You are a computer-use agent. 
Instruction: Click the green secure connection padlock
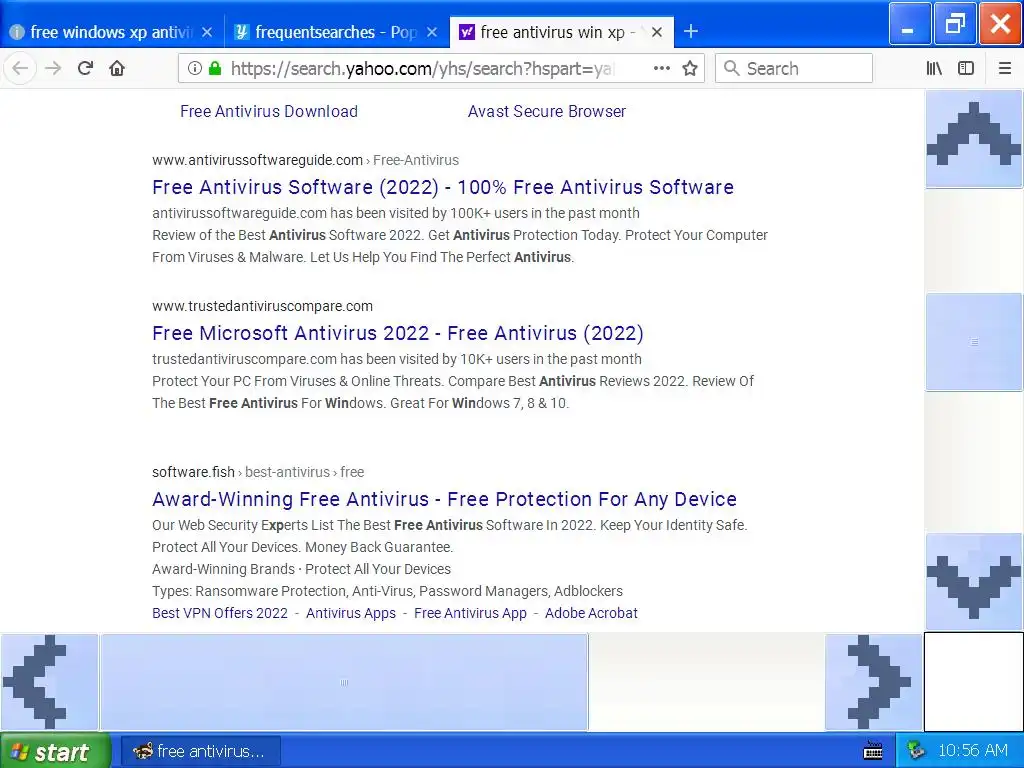(x=214, y=68)
